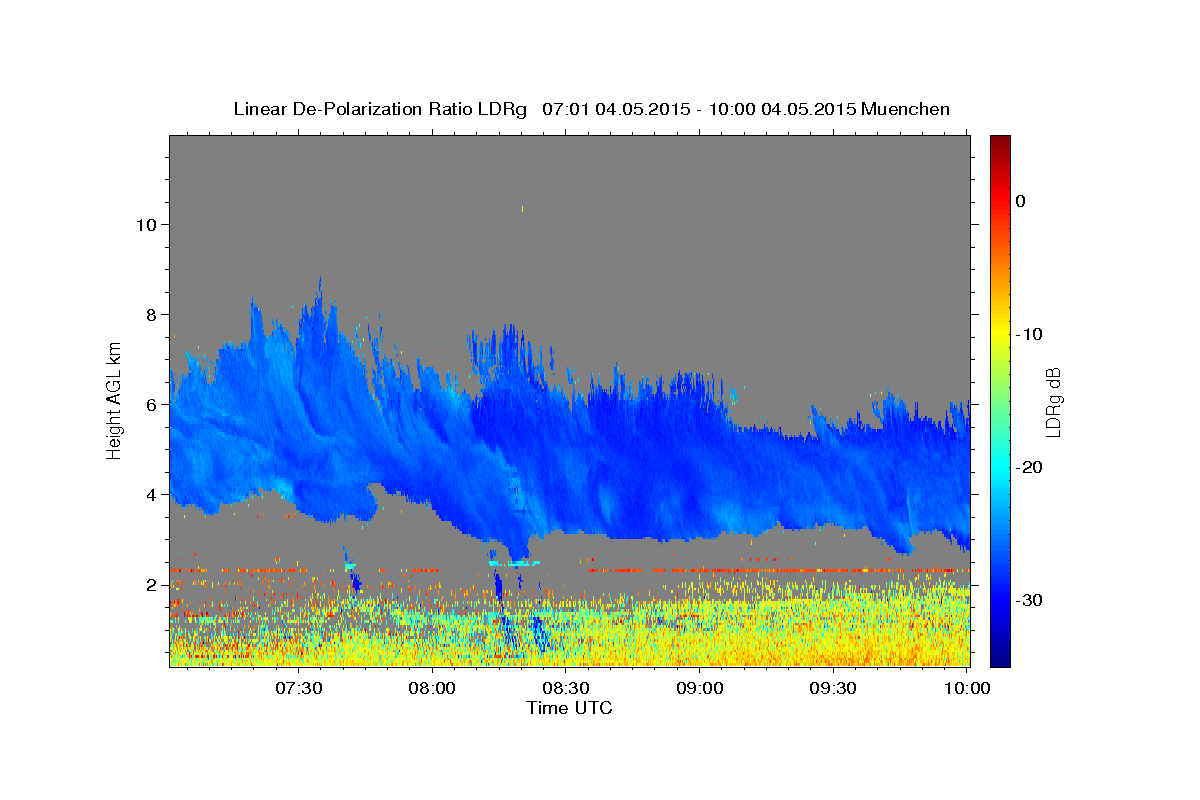Click the 'LDRg dB' colorbar label
Image resolution: width=1200 pixels, height=800 pixels.
1053,401
